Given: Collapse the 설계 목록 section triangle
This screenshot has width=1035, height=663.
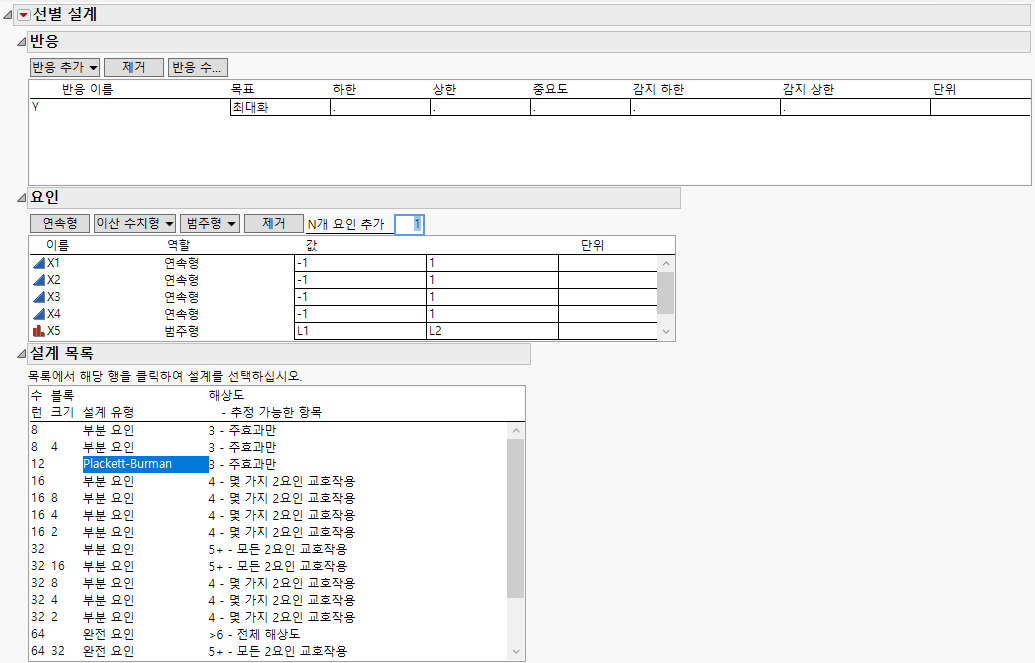Looking at the screenshot, I should click(x=22, y=354).
